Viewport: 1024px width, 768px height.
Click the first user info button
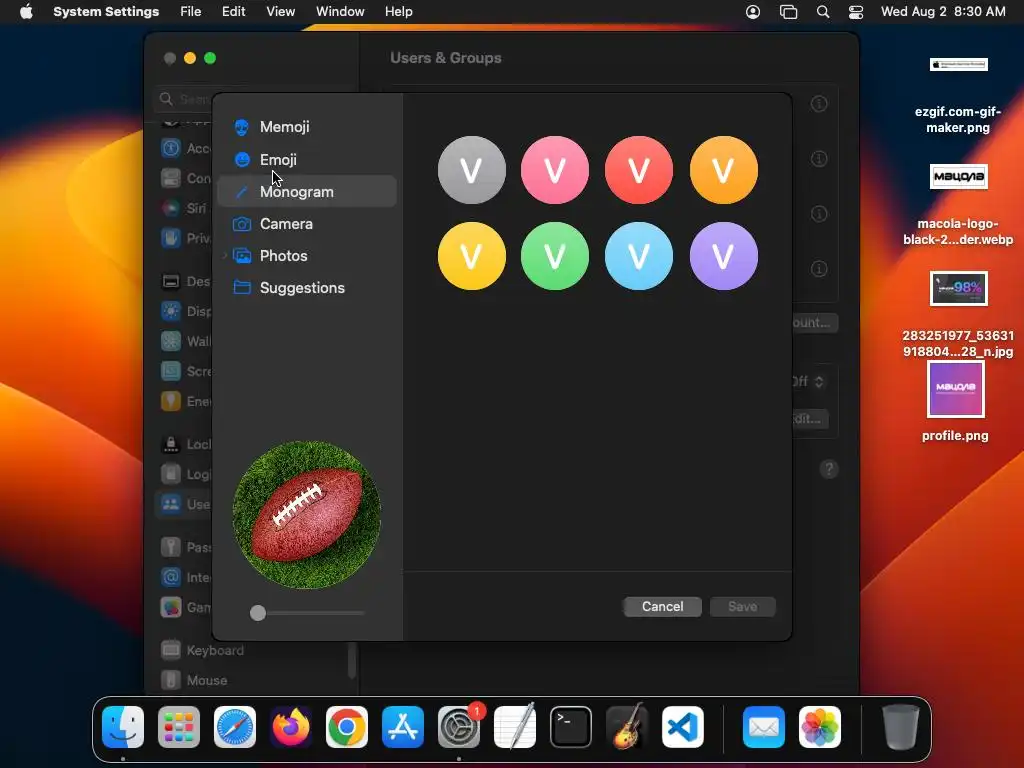[819, 104]
